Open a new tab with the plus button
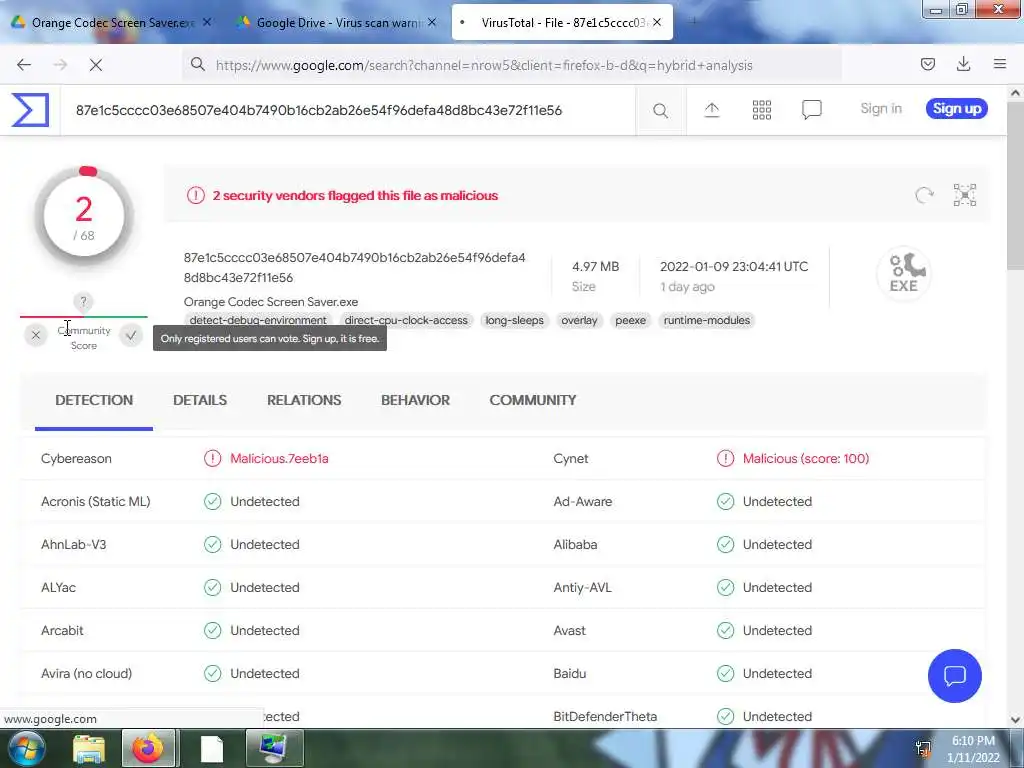 pos(693,22)
